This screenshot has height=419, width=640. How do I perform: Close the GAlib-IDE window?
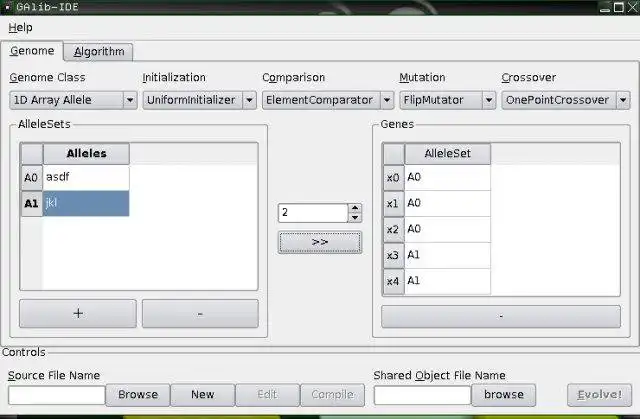633,7
